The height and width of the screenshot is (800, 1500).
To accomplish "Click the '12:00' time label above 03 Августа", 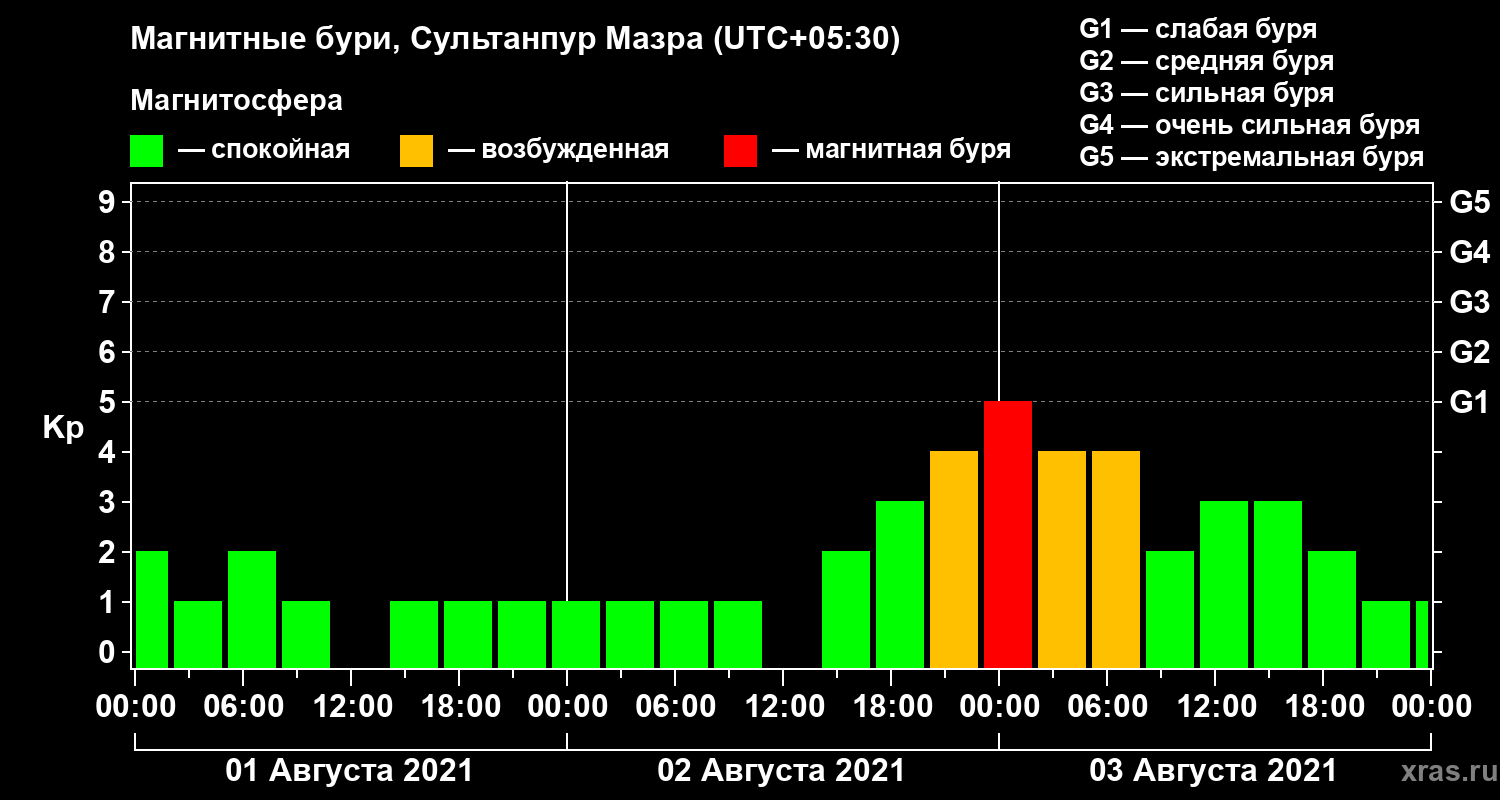I will coord(1215,706).
